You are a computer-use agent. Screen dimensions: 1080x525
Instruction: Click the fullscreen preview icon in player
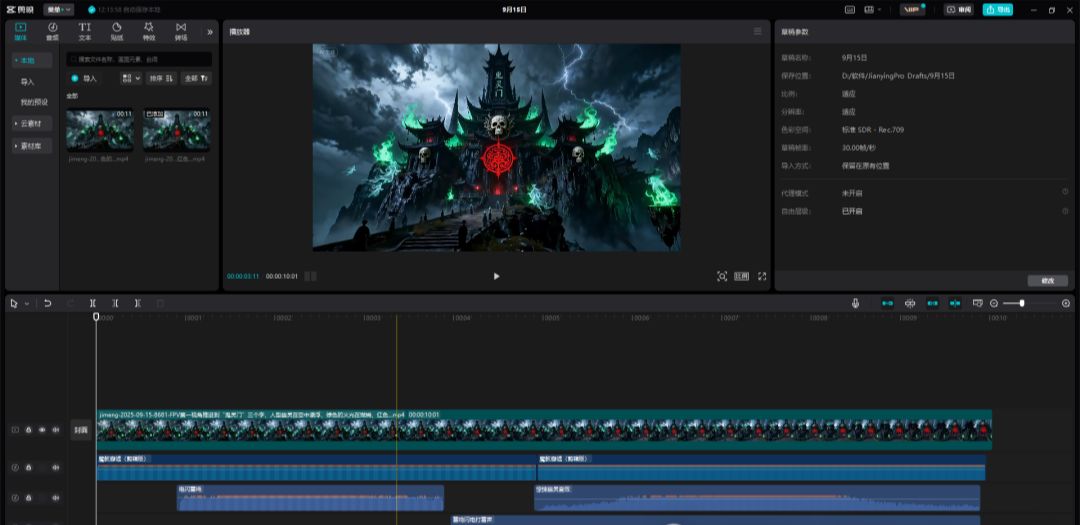click(x=762, y=276)
